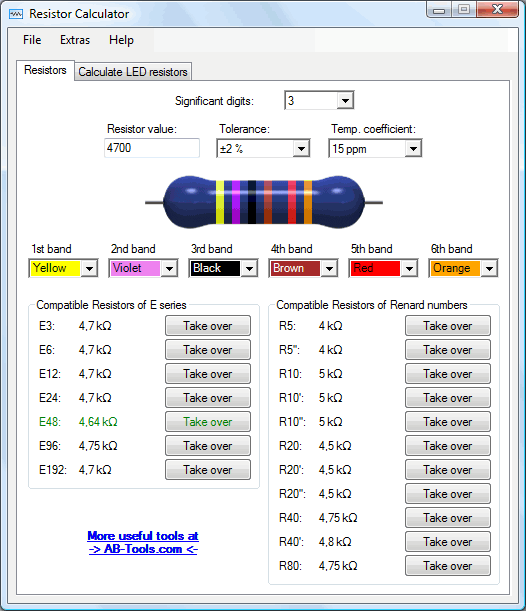526x611 pixels.
Task: Click the E96 4,75 kΩ value text
Action: coord(98,446)
